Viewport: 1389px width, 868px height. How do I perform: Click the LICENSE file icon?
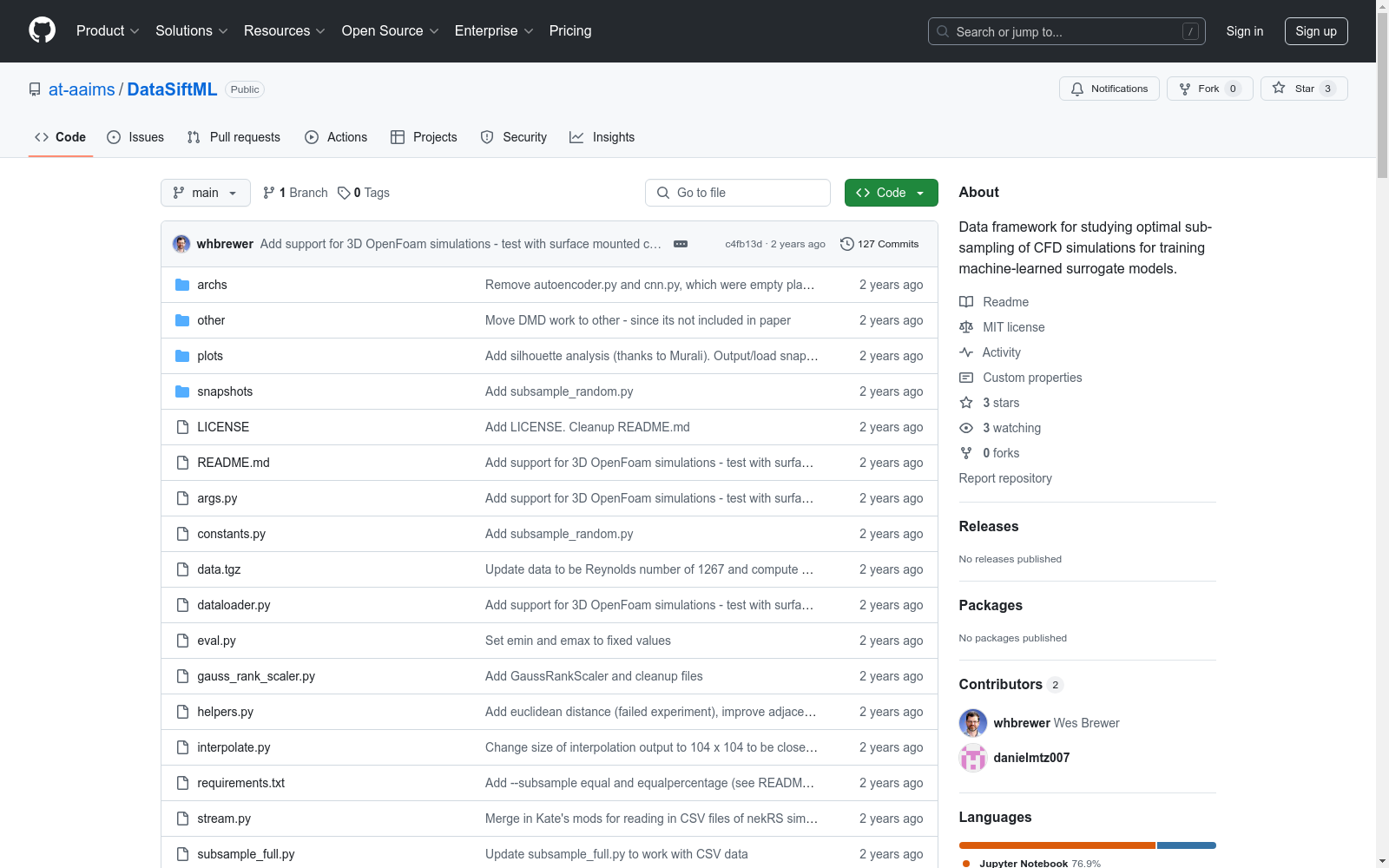(x=182, y=427)
